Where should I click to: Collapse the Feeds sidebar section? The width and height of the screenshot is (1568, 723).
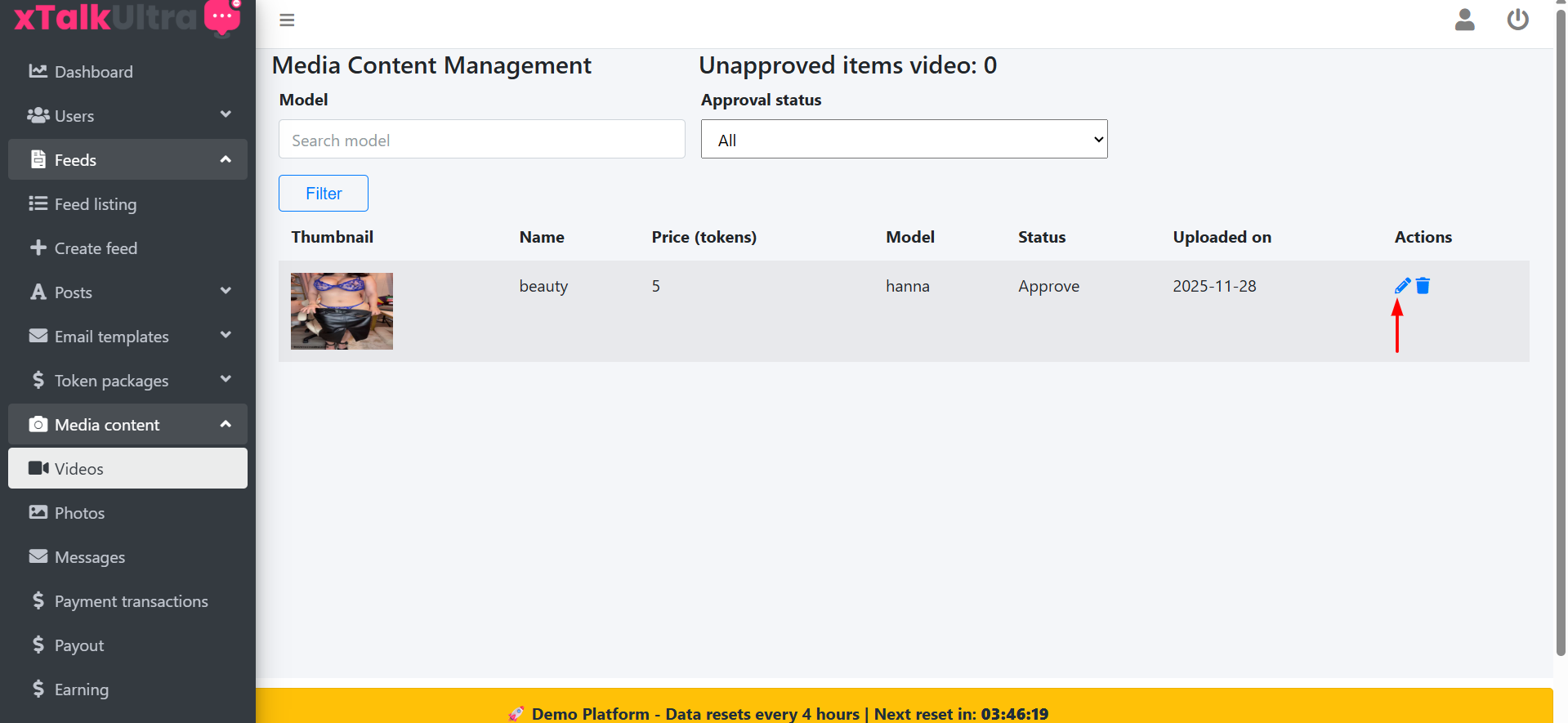(127, 160)
